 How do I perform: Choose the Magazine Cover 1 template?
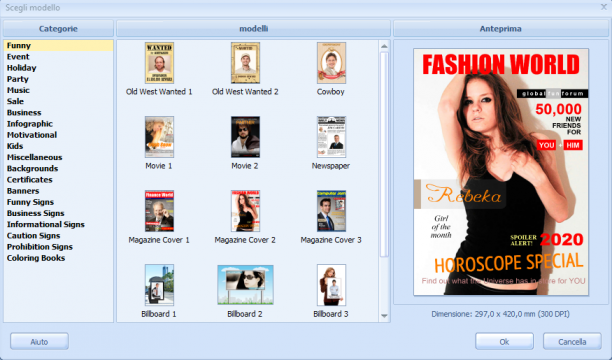159,211
